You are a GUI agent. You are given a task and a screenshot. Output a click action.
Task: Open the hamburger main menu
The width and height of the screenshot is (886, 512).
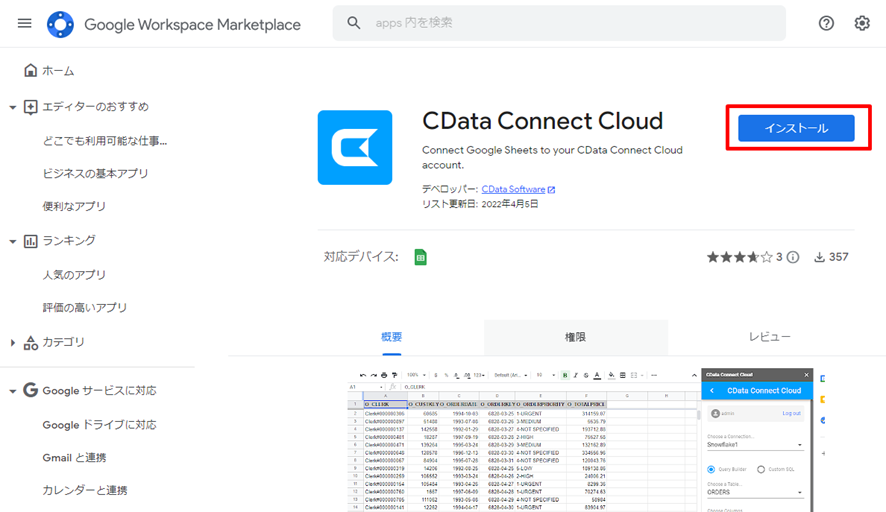[x=24, y=23]
